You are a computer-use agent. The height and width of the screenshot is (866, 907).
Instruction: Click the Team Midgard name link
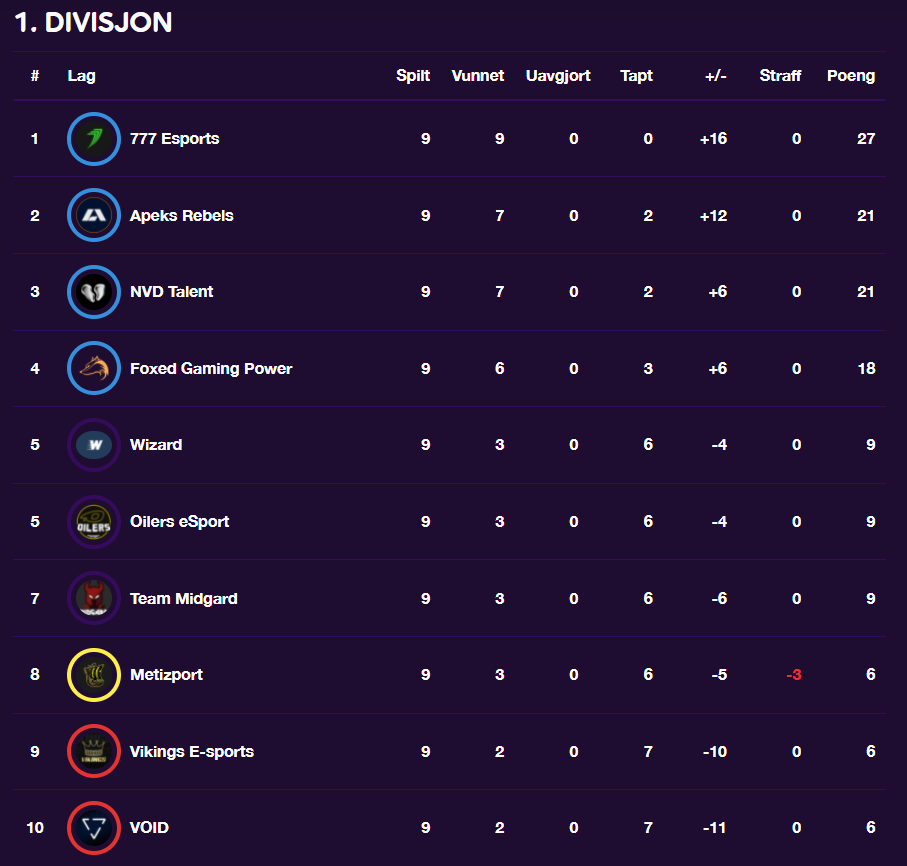click(x=183, y=599)
